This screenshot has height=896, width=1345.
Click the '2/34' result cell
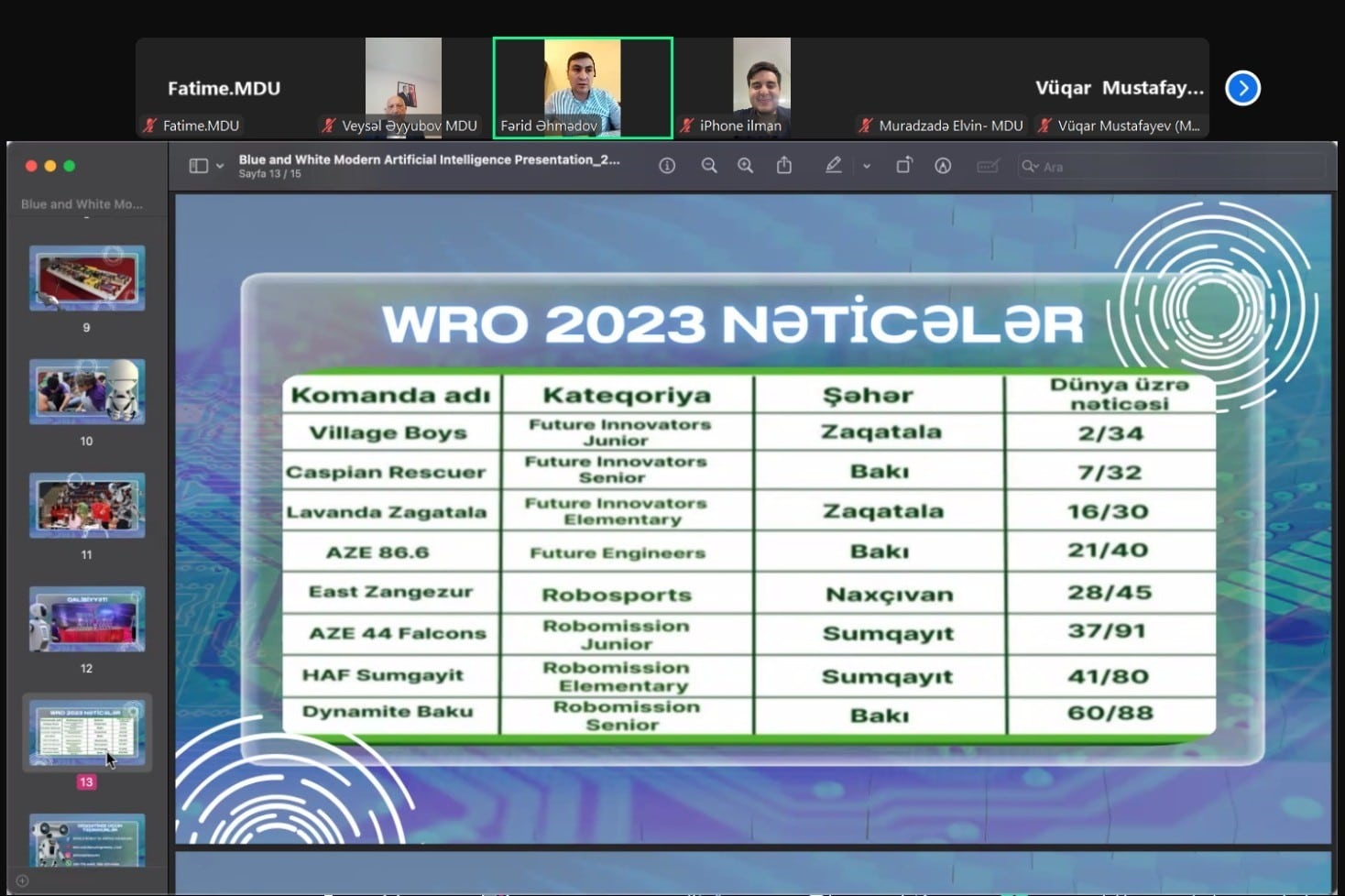(x=1111, y=433)
